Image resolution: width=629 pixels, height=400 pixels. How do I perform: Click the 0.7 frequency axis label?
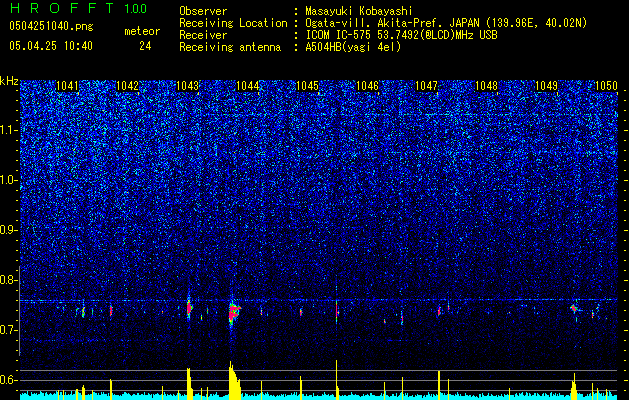9,330
